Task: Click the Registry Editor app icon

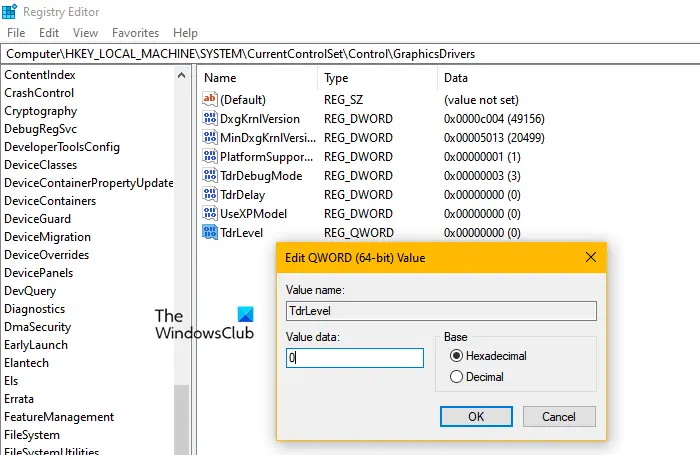Action: (9, 11)
